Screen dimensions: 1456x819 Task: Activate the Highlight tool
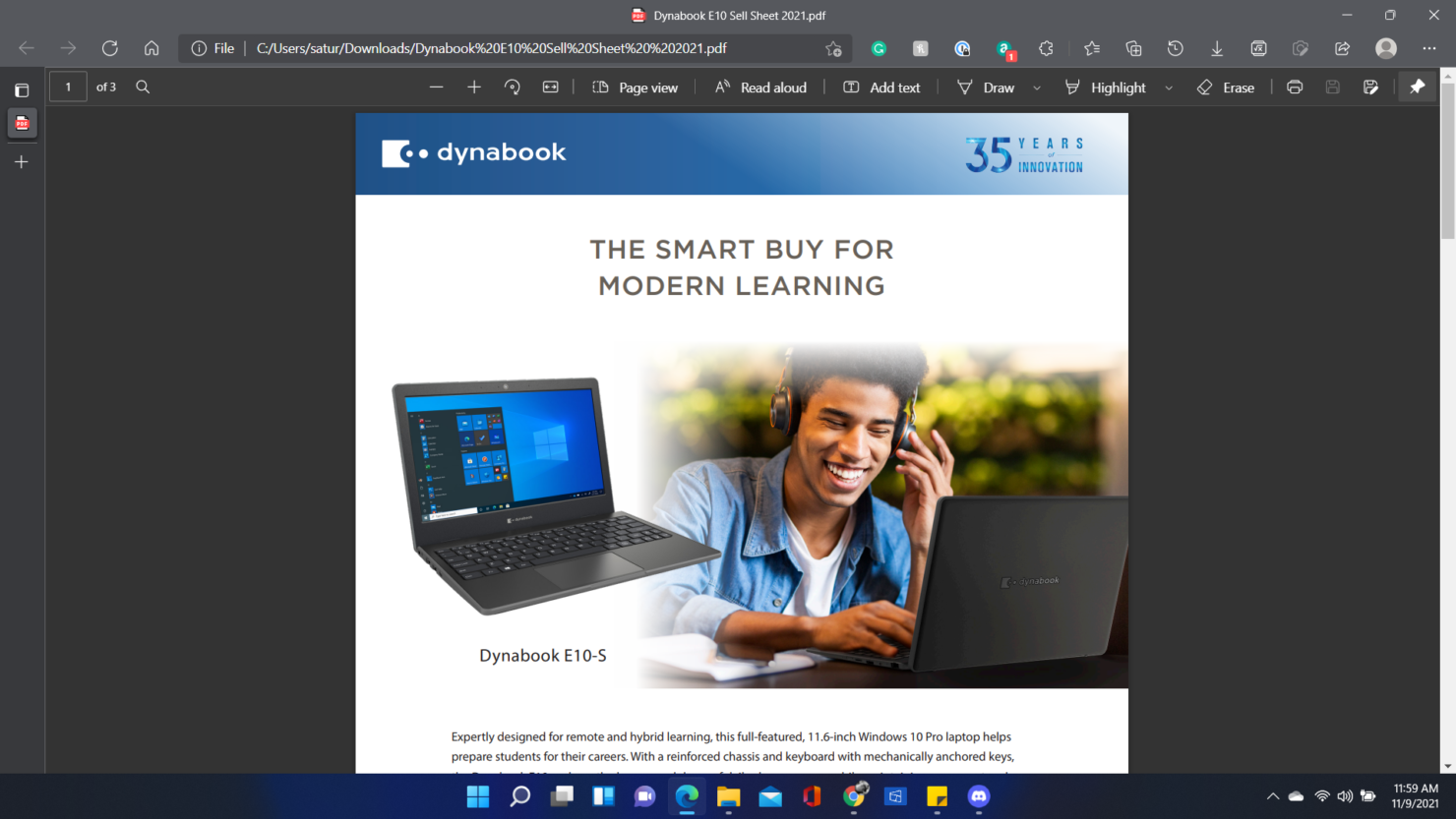tap(1106, 88)
